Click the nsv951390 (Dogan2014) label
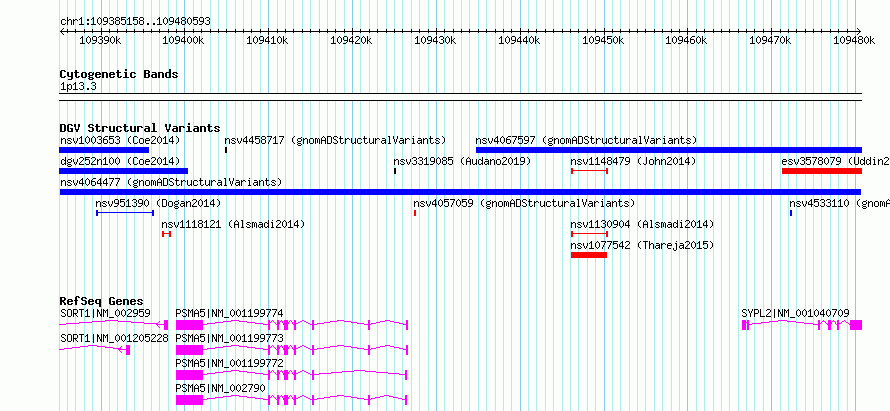 (158, 203)
